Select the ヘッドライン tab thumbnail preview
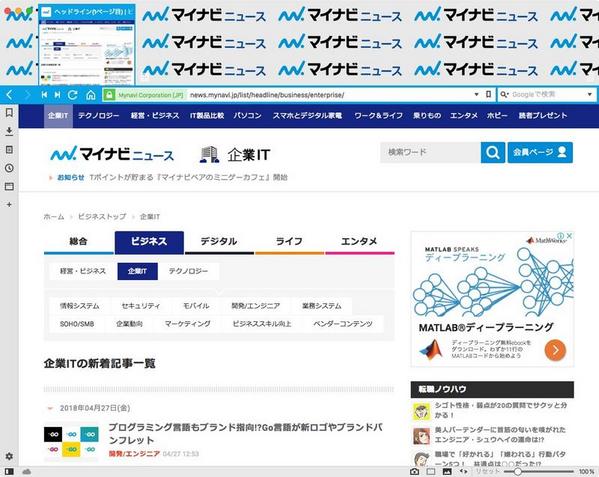Image resolution: width=599 pixels, height=477 pixels. tap(87, 44)
